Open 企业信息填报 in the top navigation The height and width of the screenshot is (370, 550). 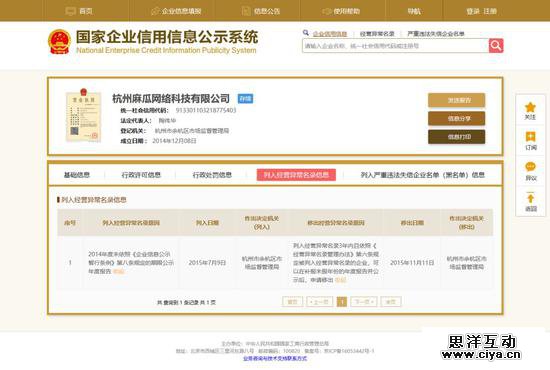coord(181,11)
